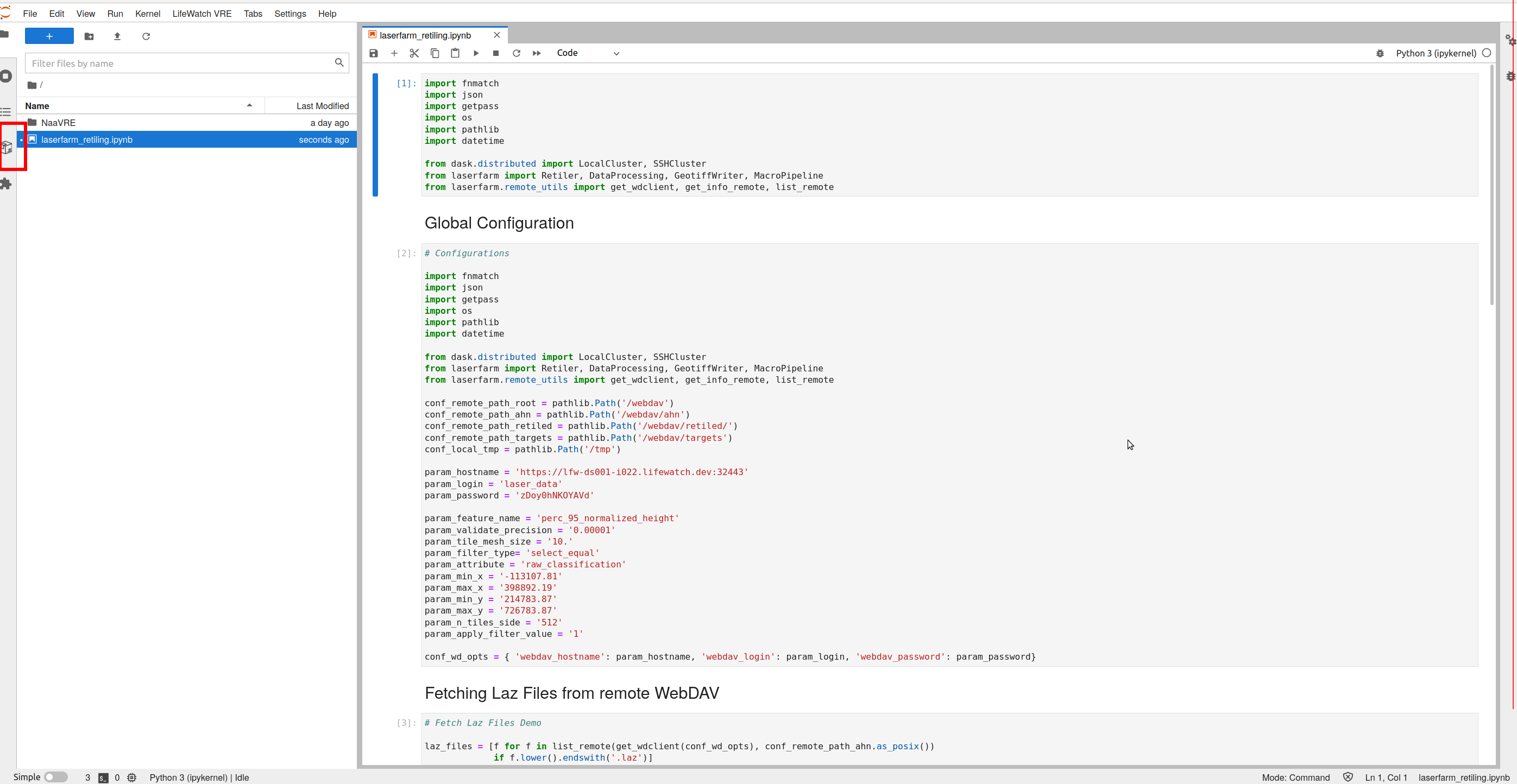This screenshot has width=1517, height=784.
Task: Open the extension manager sidebar
Action: pos(7,184)
